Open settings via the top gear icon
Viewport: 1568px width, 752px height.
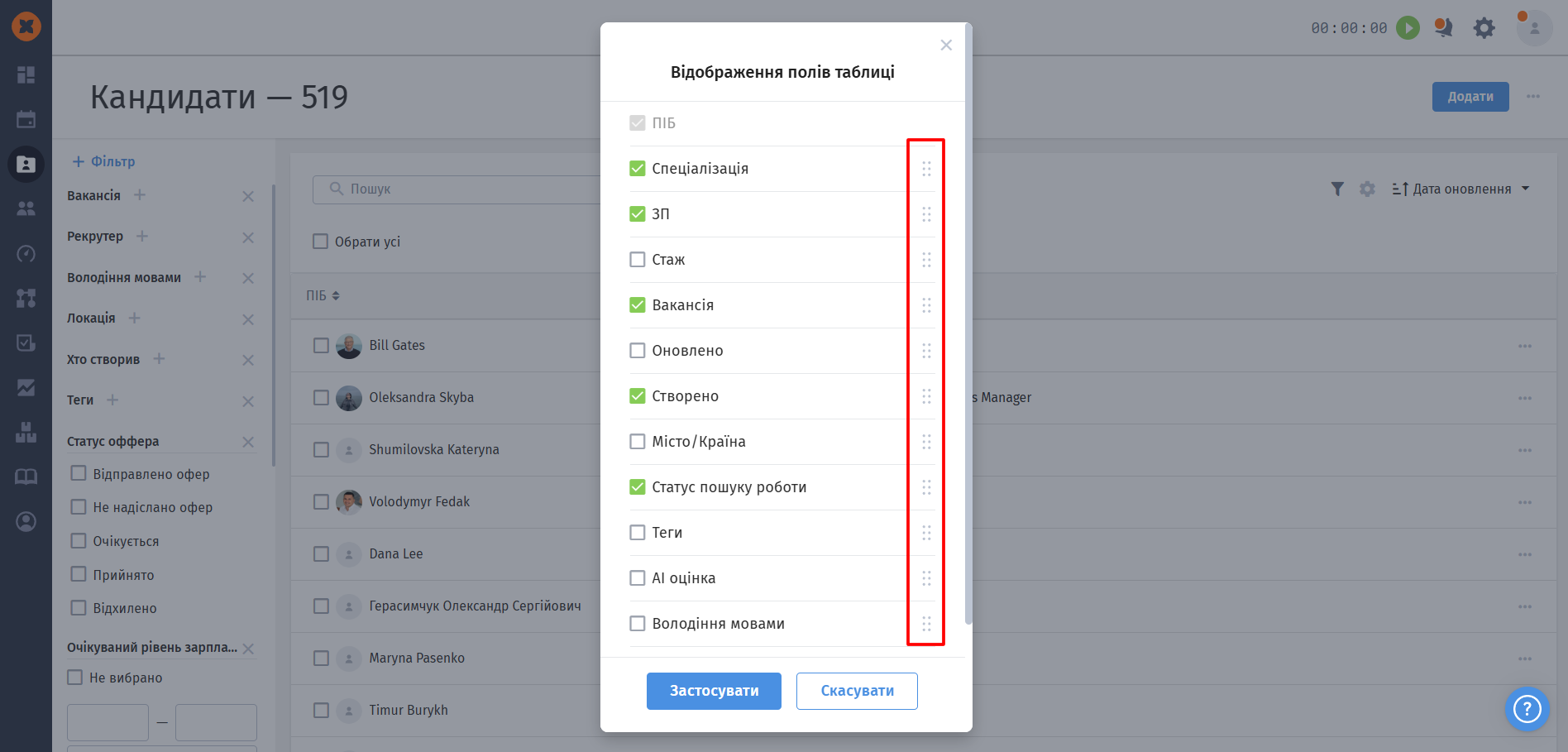[1484, 27]
